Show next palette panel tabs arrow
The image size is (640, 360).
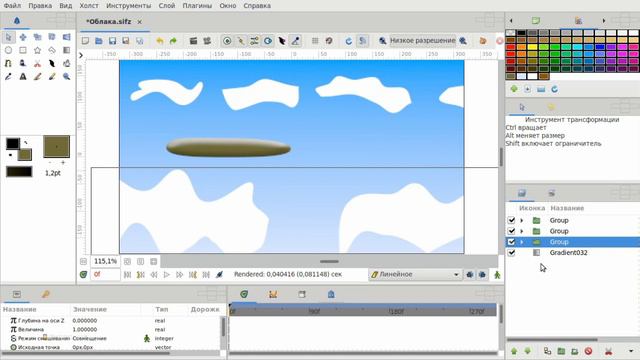click(604, 20)
